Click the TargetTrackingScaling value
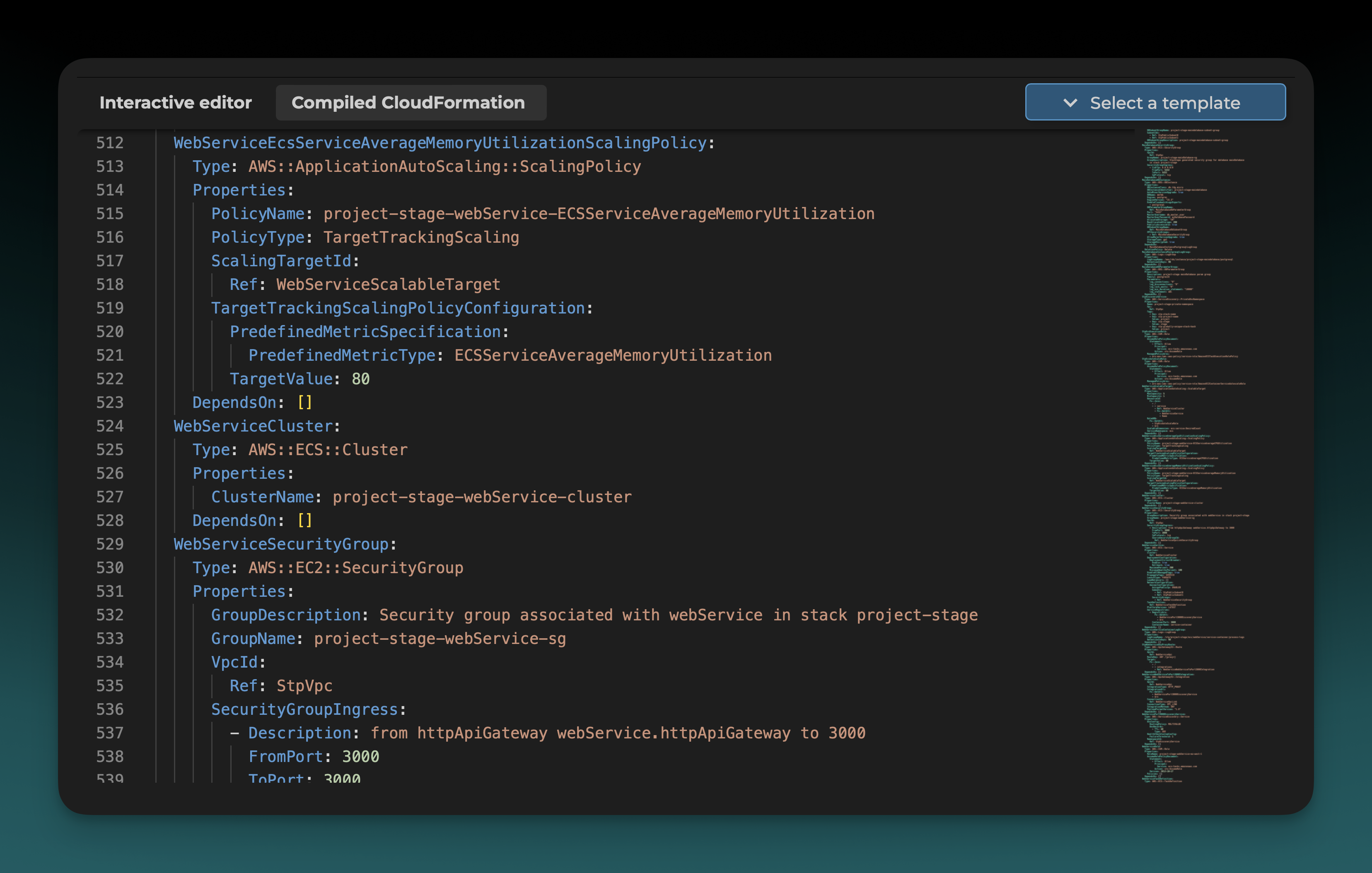Viewport: 1372px width, 873px height. pos(421,237)
